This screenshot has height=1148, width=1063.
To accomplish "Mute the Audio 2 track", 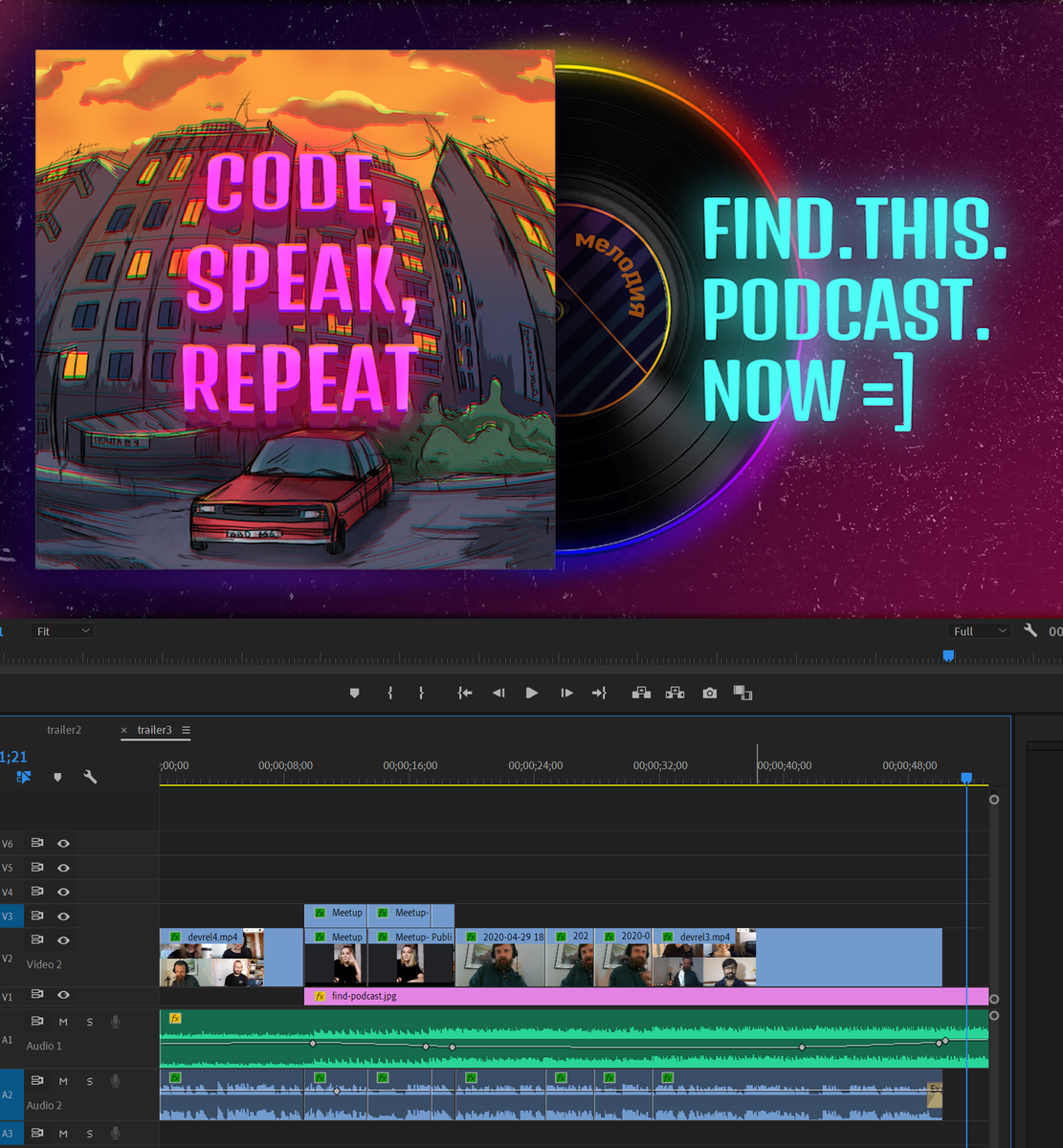I will click(x=63, y=1081).
